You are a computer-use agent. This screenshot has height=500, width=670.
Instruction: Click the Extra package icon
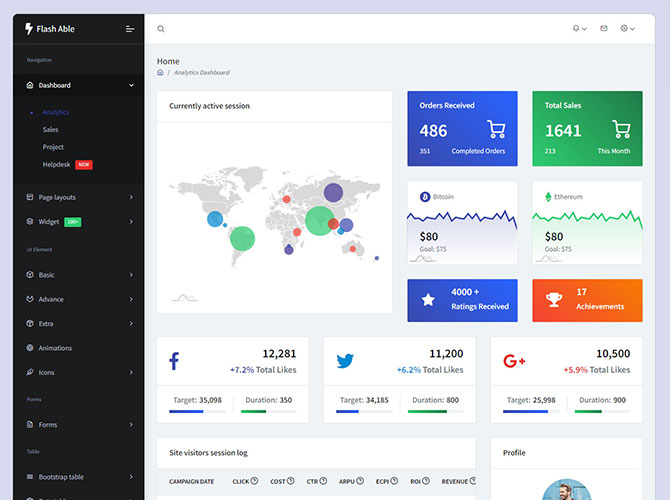click(x=29, y=324)
